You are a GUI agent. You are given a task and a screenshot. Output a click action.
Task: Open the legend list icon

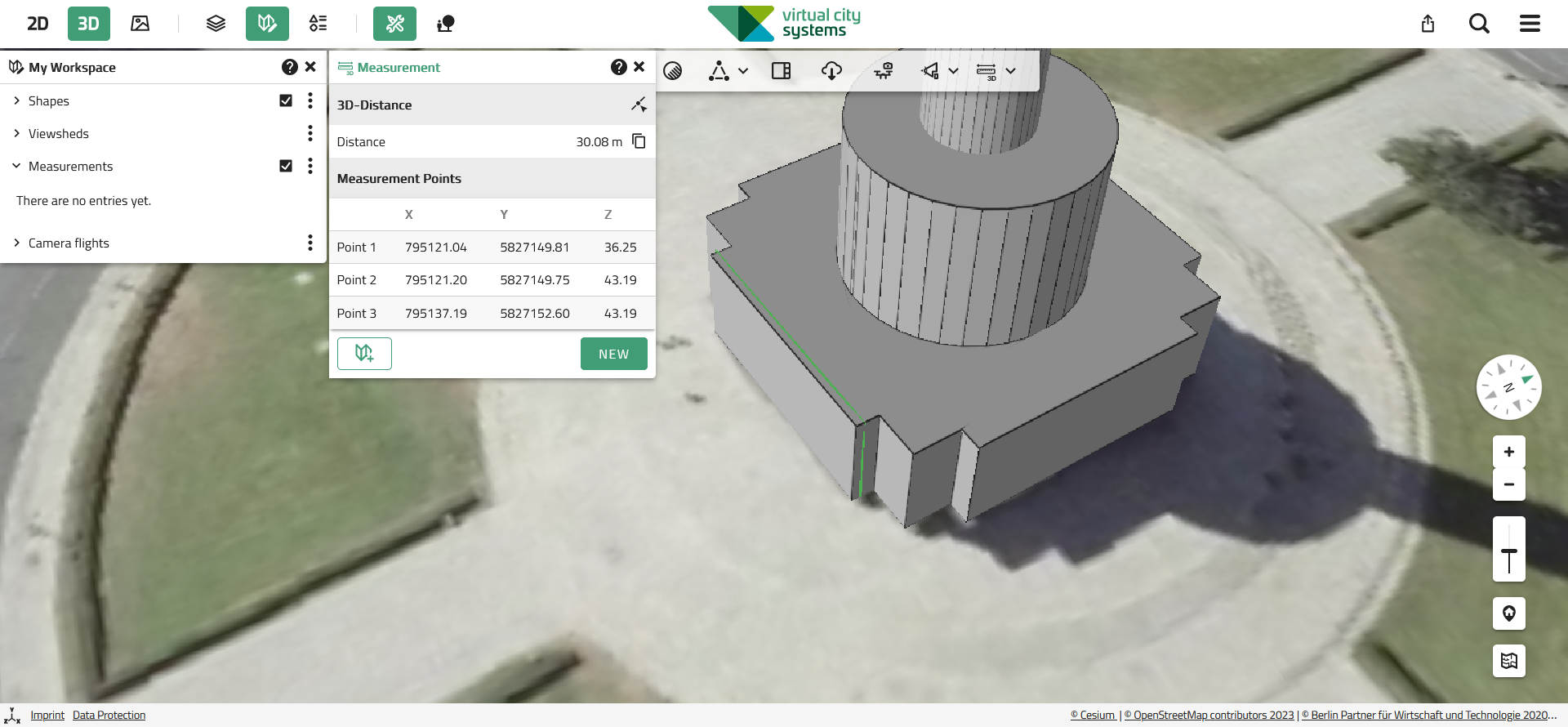(318, 24)
